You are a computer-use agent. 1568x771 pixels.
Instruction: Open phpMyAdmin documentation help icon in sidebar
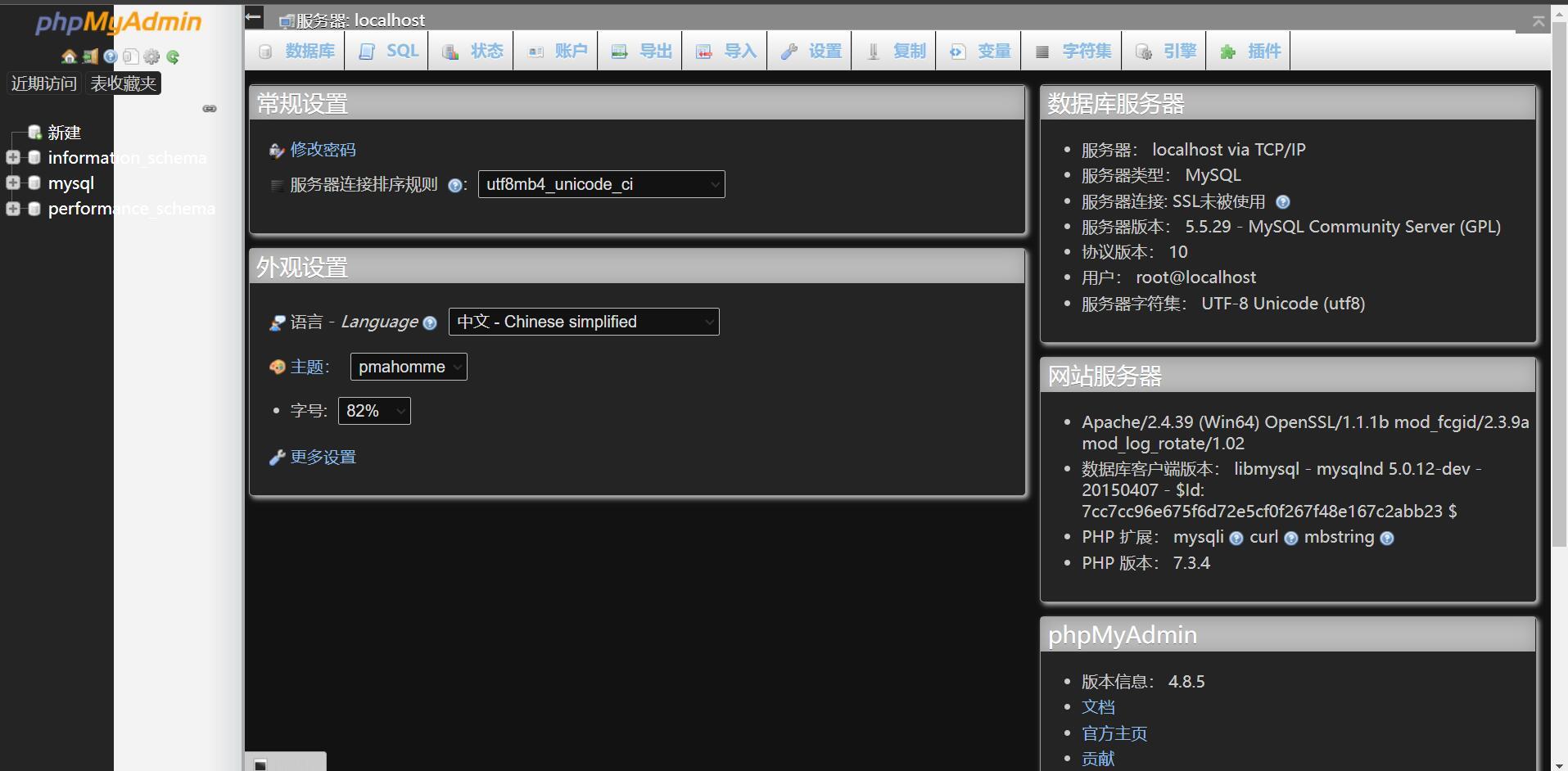(111, 56)
